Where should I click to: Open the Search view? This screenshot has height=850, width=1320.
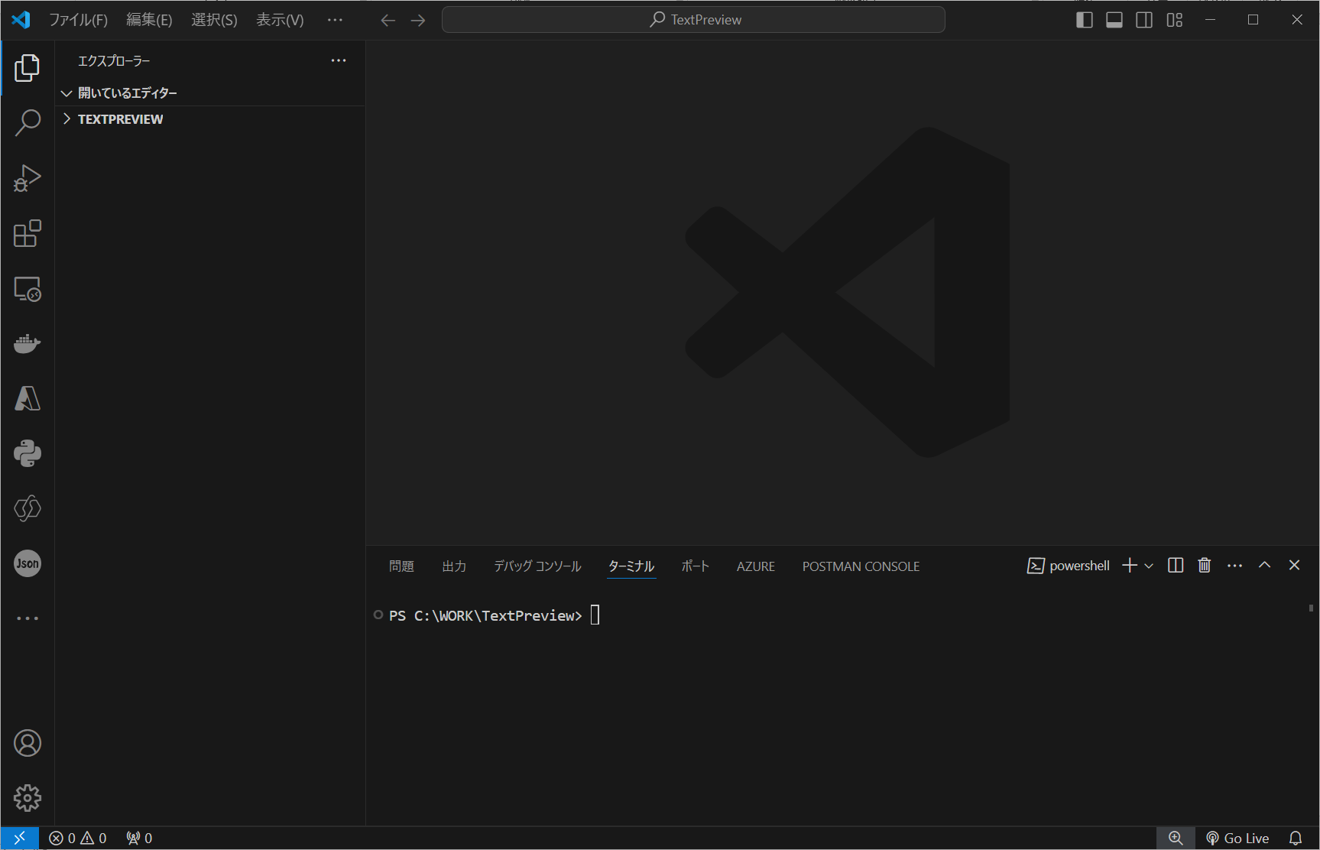pos(27,123)
